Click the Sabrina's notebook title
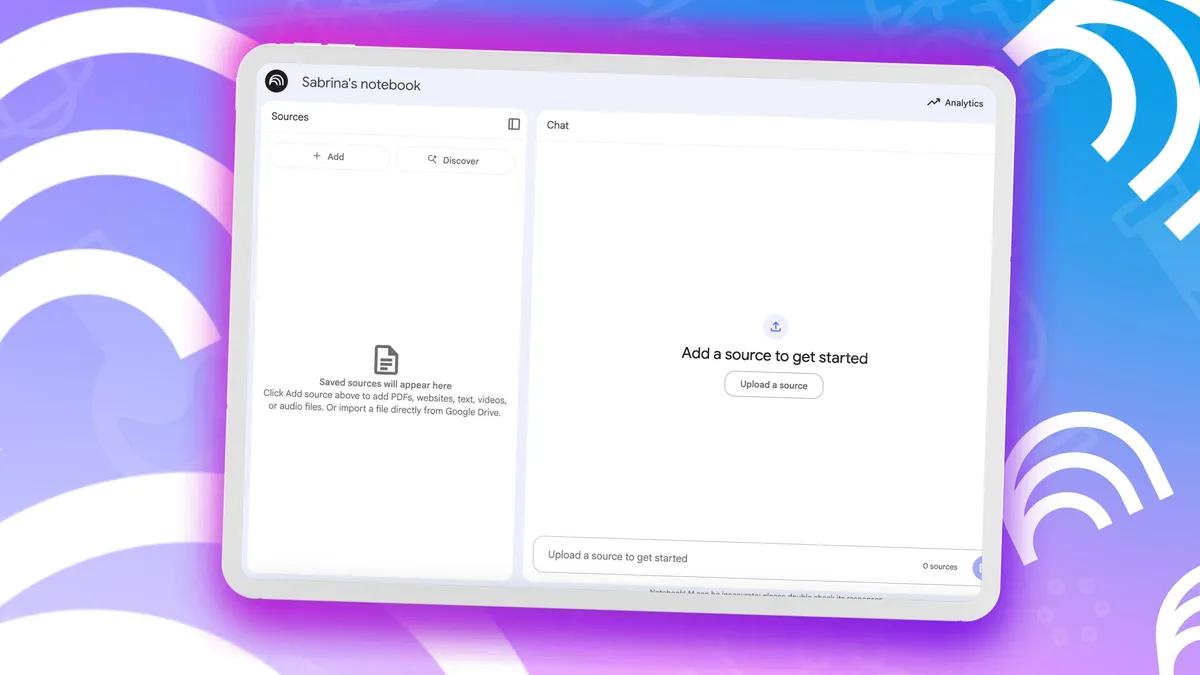 361,85
